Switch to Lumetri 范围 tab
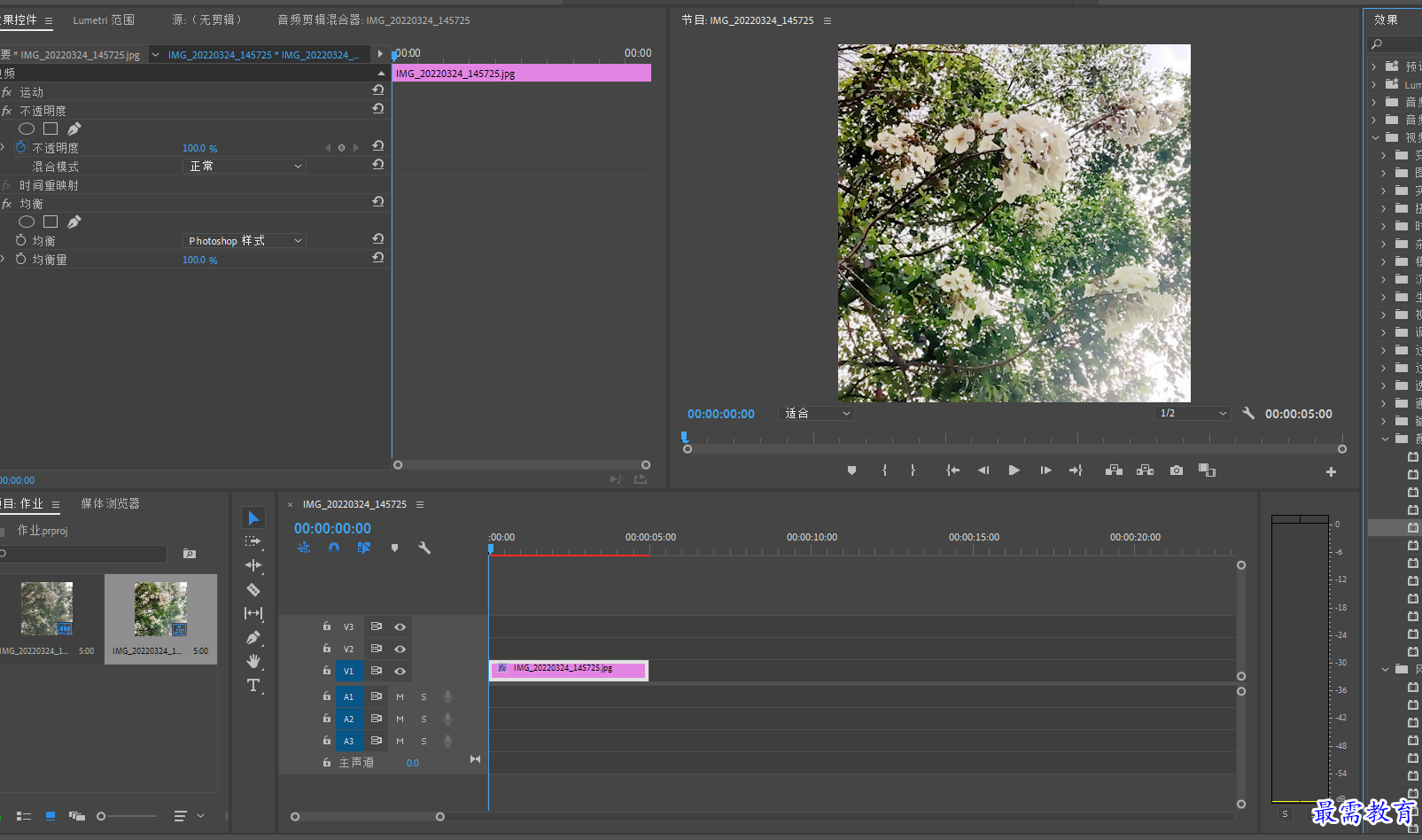Screen dimensions: 1422x840 [x=104, y=19]
